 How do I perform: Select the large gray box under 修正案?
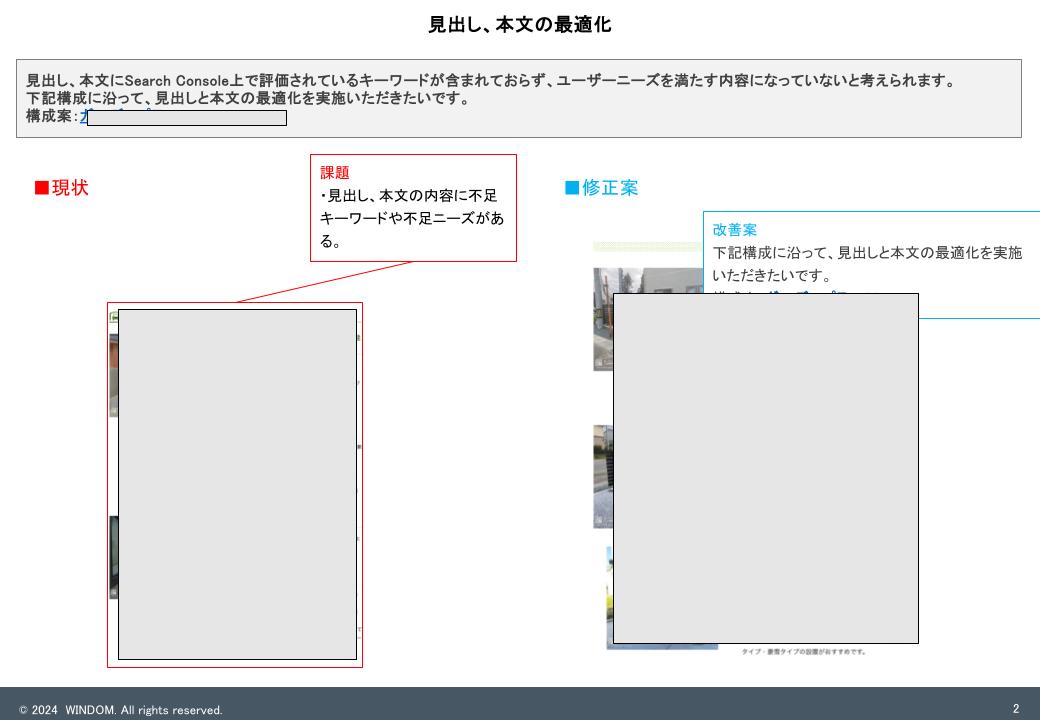pyautogui.click(x=765, y=468)
